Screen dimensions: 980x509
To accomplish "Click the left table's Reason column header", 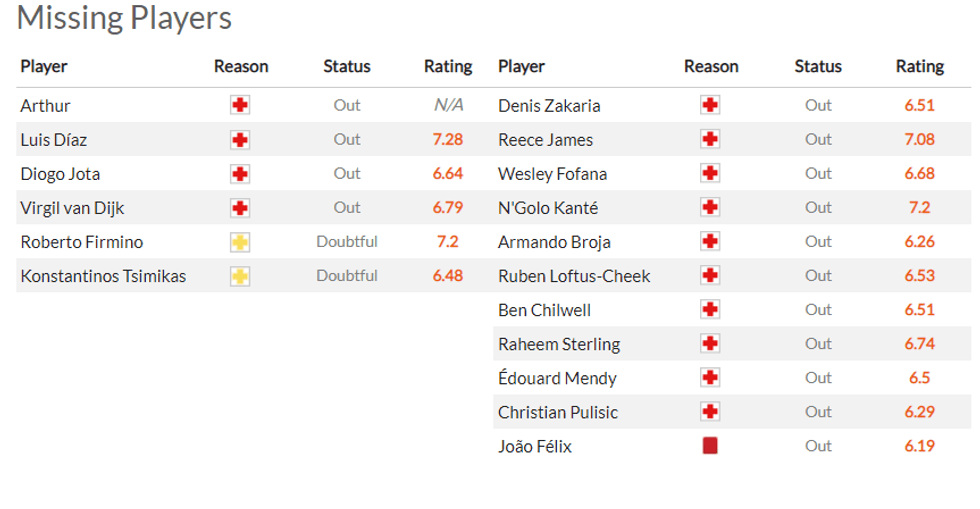I will [241, 67].
